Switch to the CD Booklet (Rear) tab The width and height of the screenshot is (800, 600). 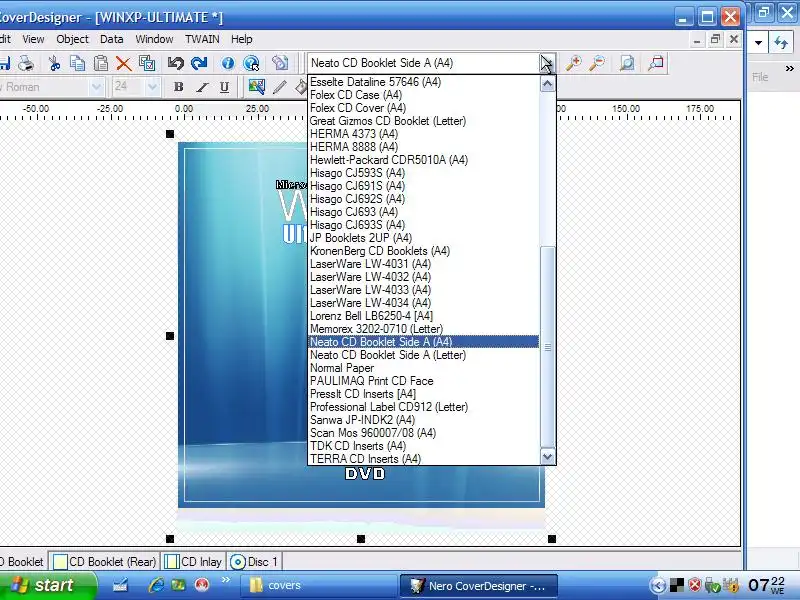click(105, 562)
